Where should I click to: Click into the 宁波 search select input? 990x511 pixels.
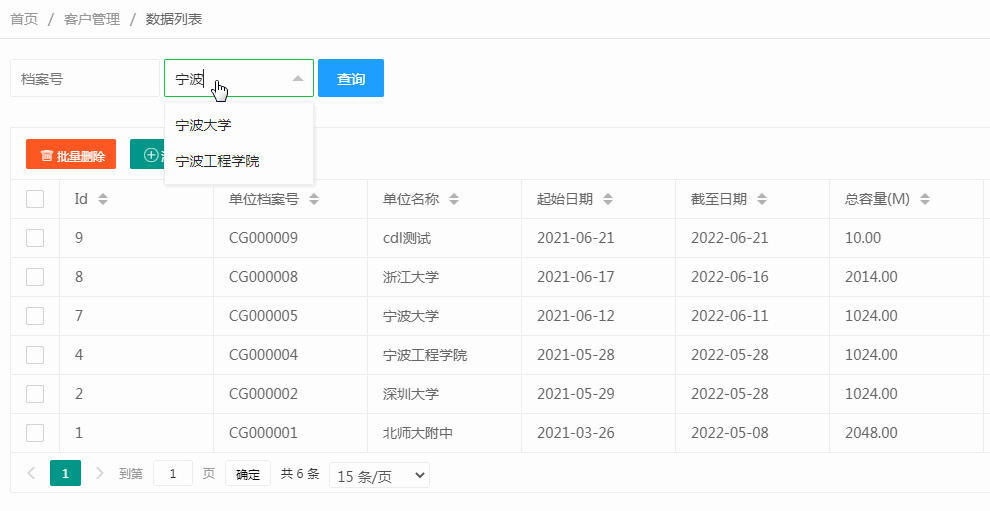(x=239, y=78)
